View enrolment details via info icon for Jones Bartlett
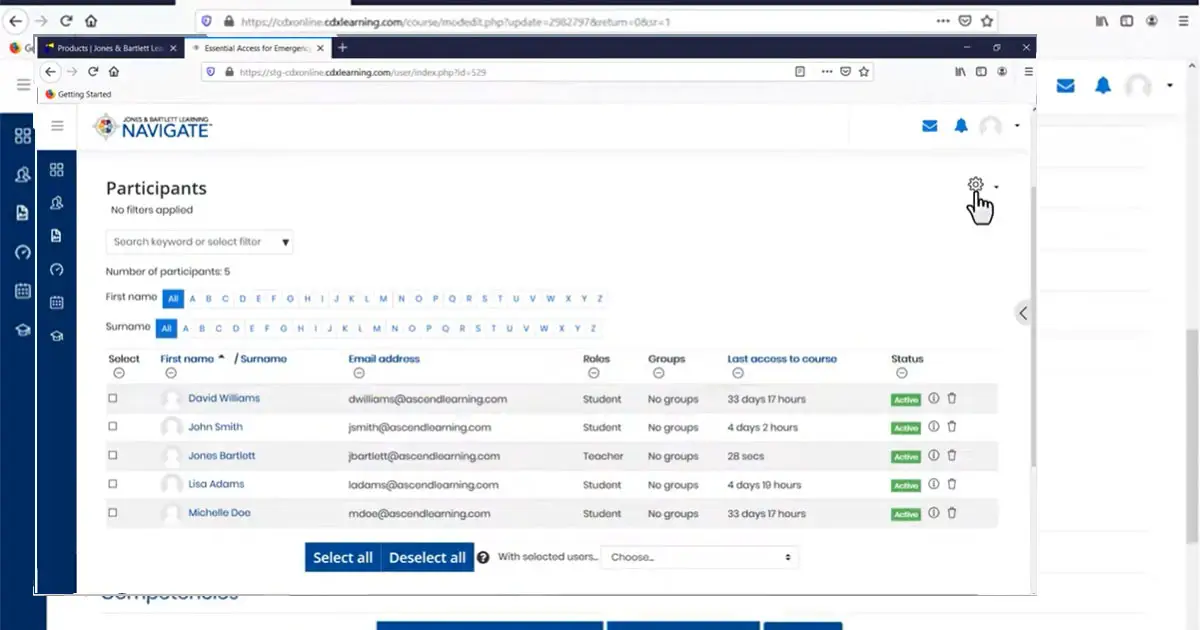This screenshot has width=1200, height=630. point(931,456)
